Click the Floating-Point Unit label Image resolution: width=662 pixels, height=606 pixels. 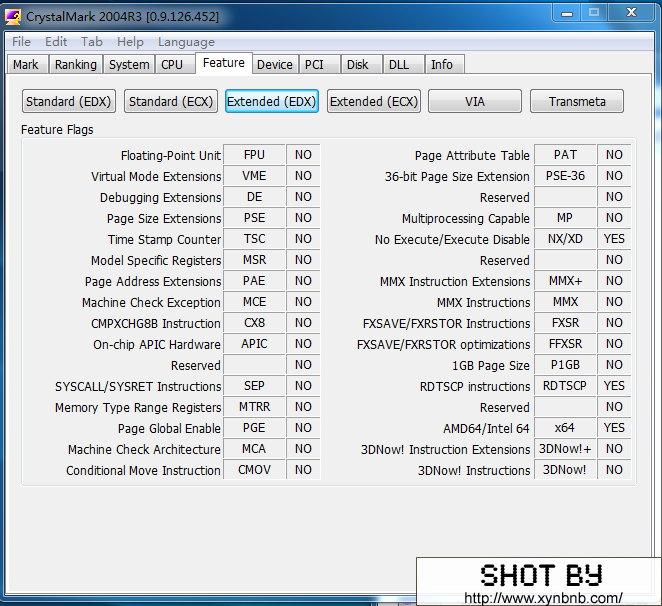(171, 156)
